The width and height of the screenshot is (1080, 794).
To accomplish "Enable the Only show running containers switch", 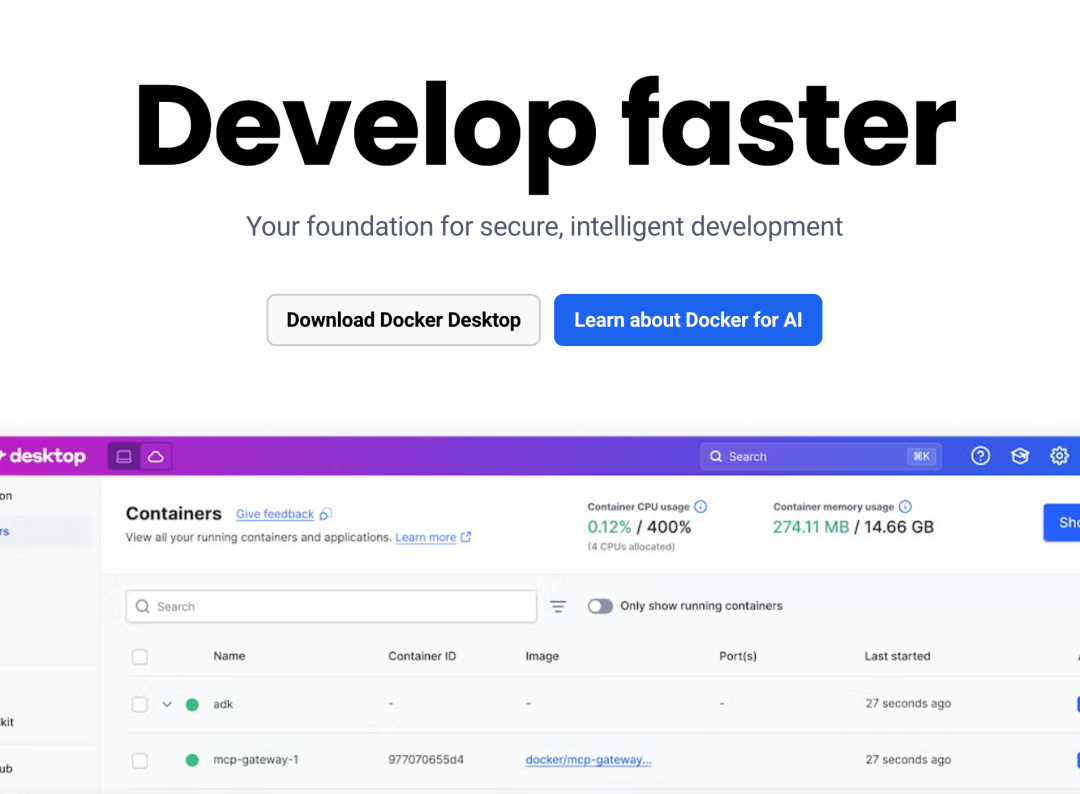I will tap(601, 606).
